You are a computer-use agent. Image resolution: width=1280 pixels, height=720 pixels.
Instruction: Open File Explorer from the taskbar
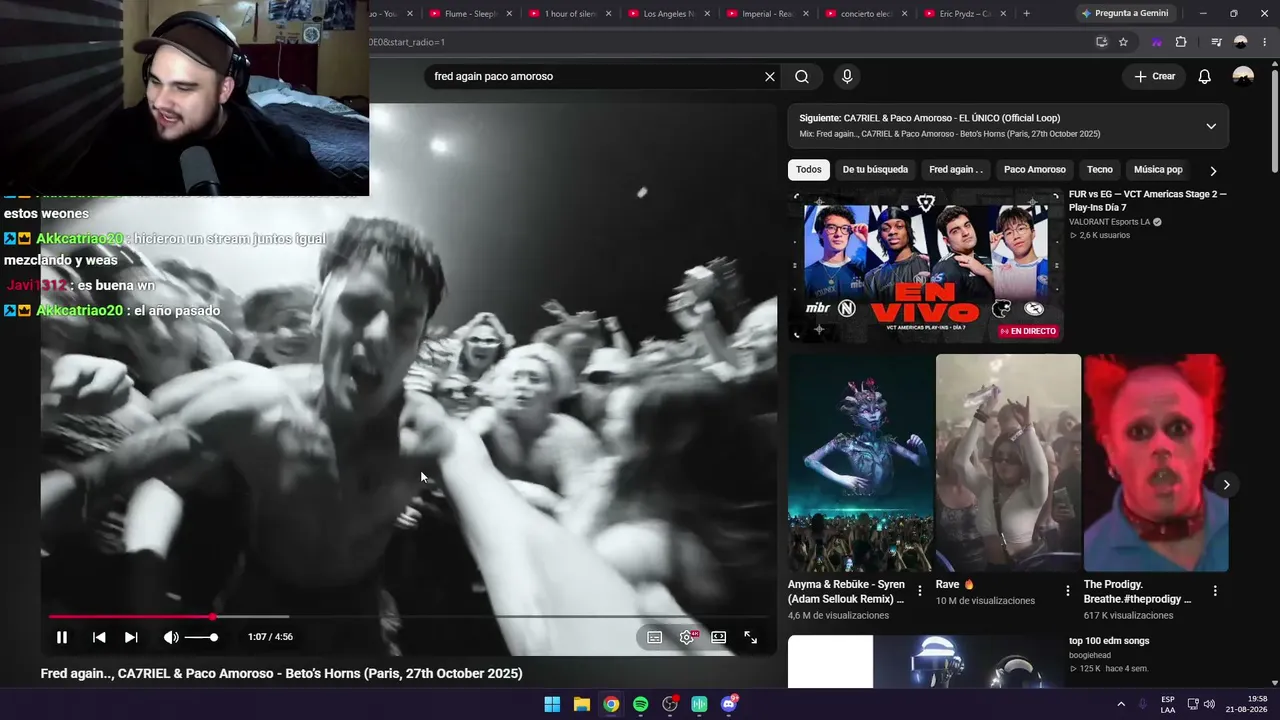582,704
